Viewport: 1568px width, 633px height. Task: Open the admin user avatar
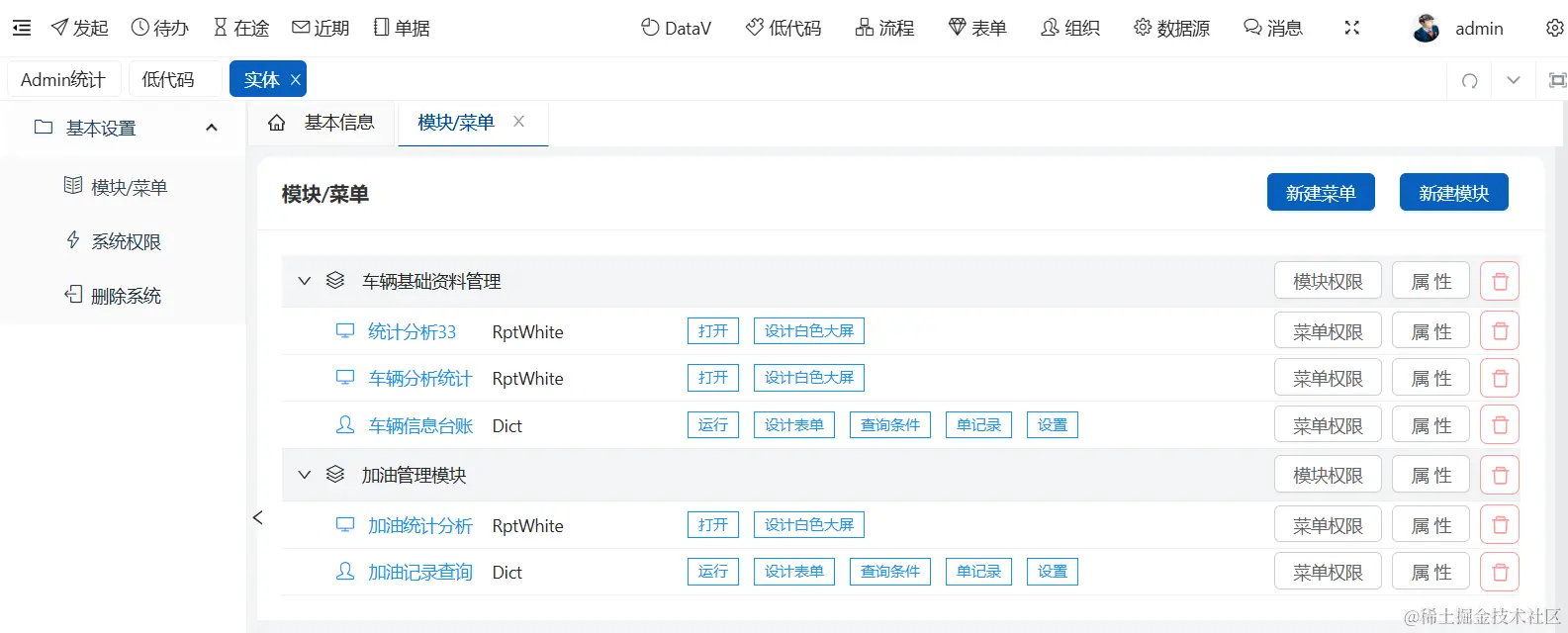[x=1426, y=29]
